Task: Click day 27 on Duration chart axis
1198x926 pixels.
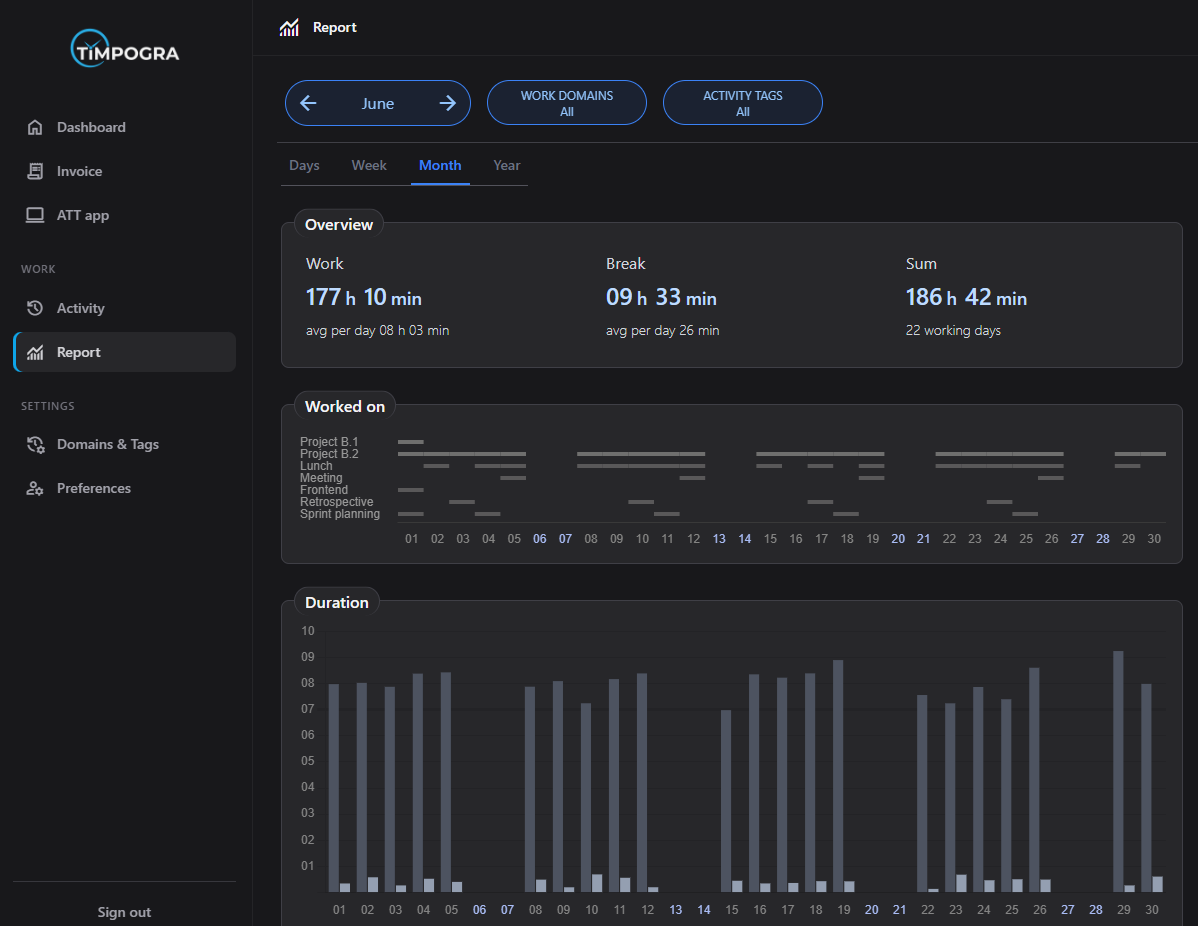Action: tap(1067, 910)
